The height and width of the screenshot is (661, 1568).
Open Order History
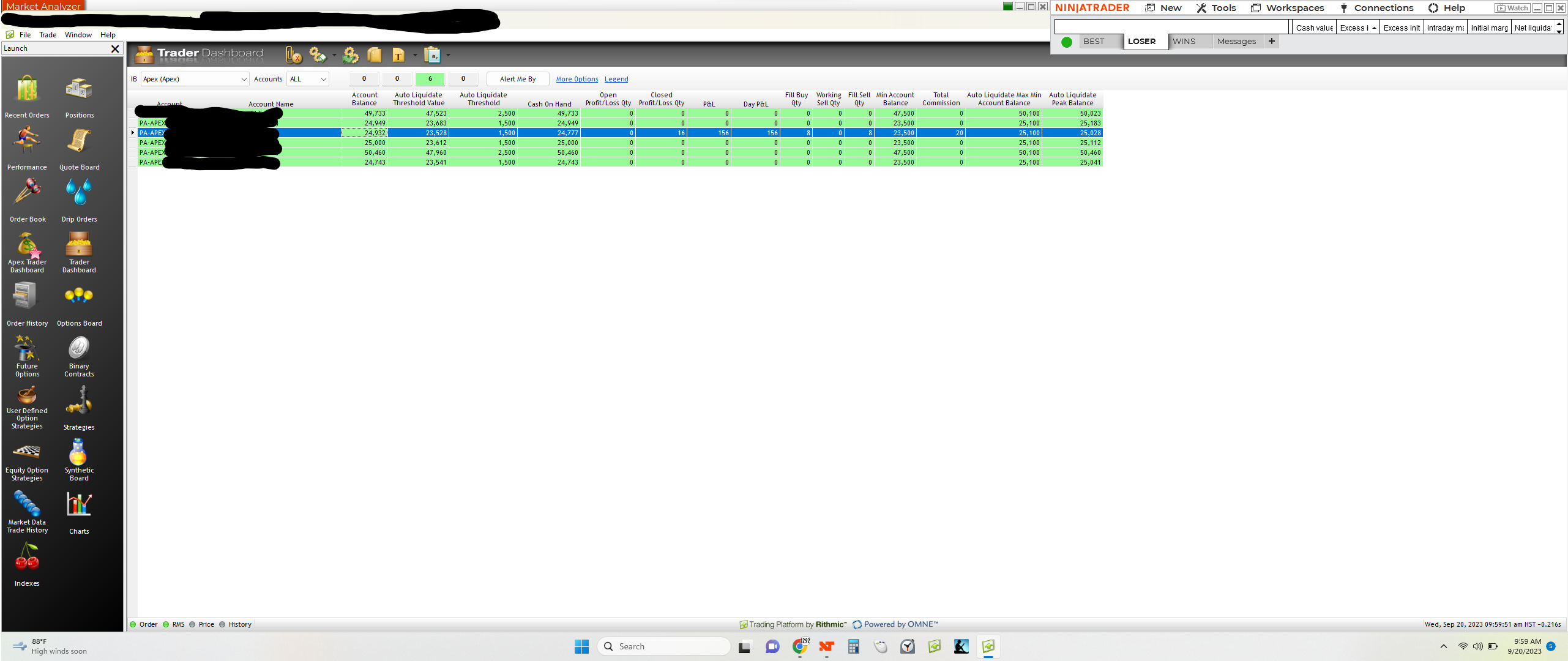click(x=27, y=304)
